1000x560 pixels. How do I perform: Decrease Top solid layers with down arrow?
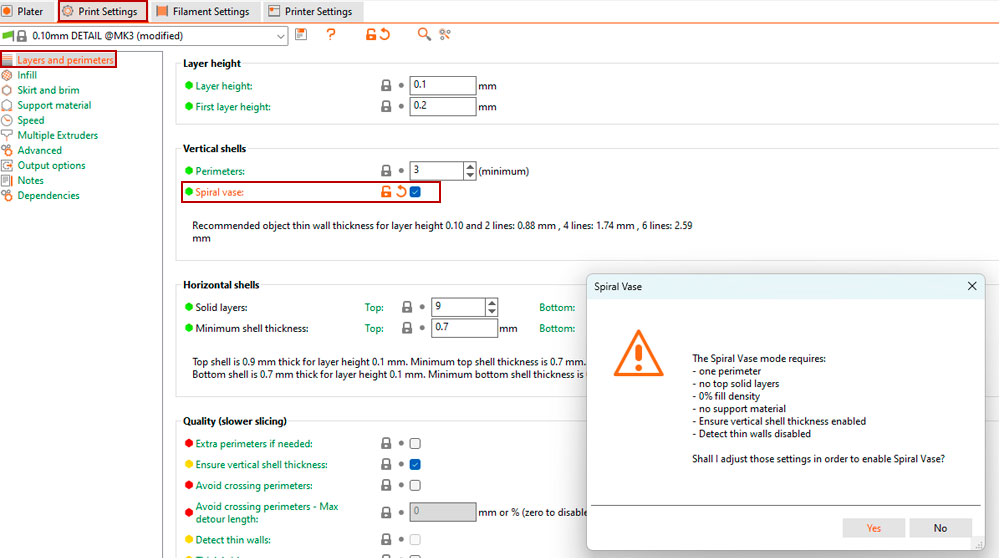click(x=491, y=312)
